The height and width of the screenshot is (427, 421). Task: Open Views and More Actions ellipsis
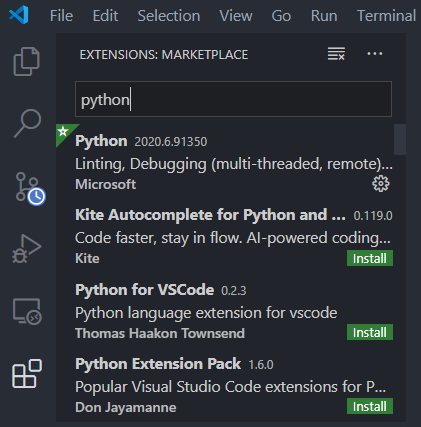(x=375, y=54)
